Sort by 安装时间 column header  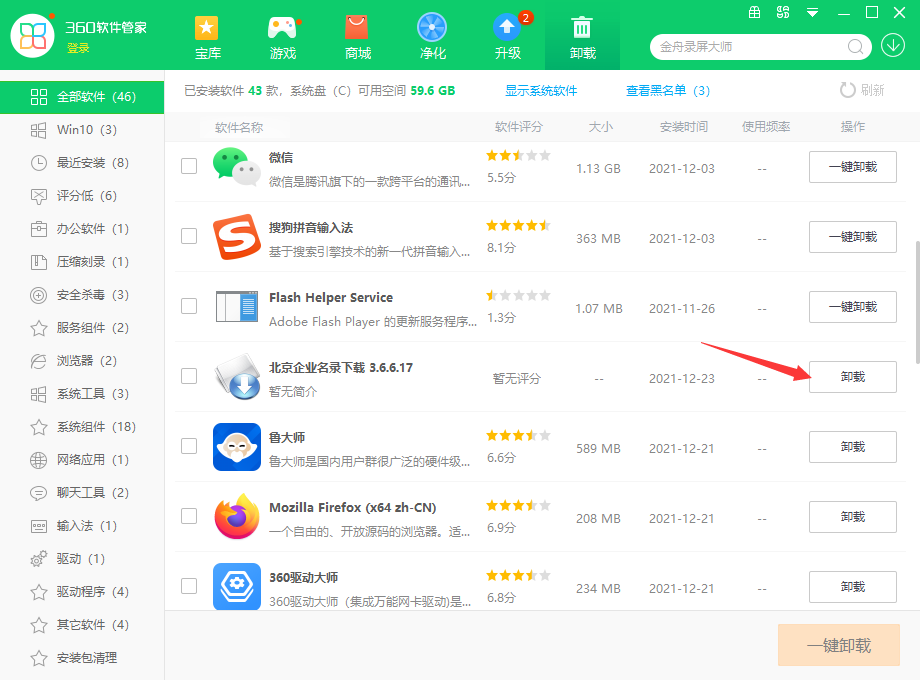pyautogui.click(x=684, y=127)
